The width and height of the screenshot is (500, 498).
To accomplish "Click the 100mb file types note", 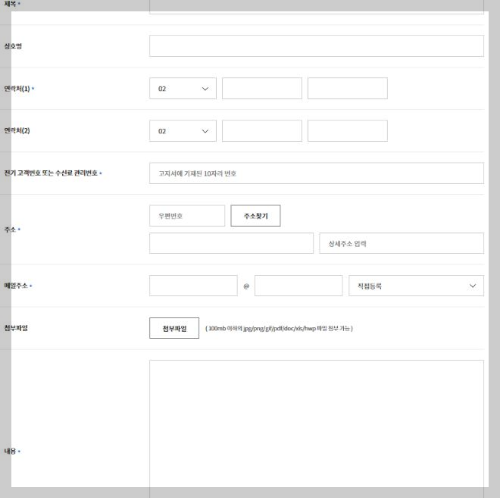I will click(x=279, y=329).
